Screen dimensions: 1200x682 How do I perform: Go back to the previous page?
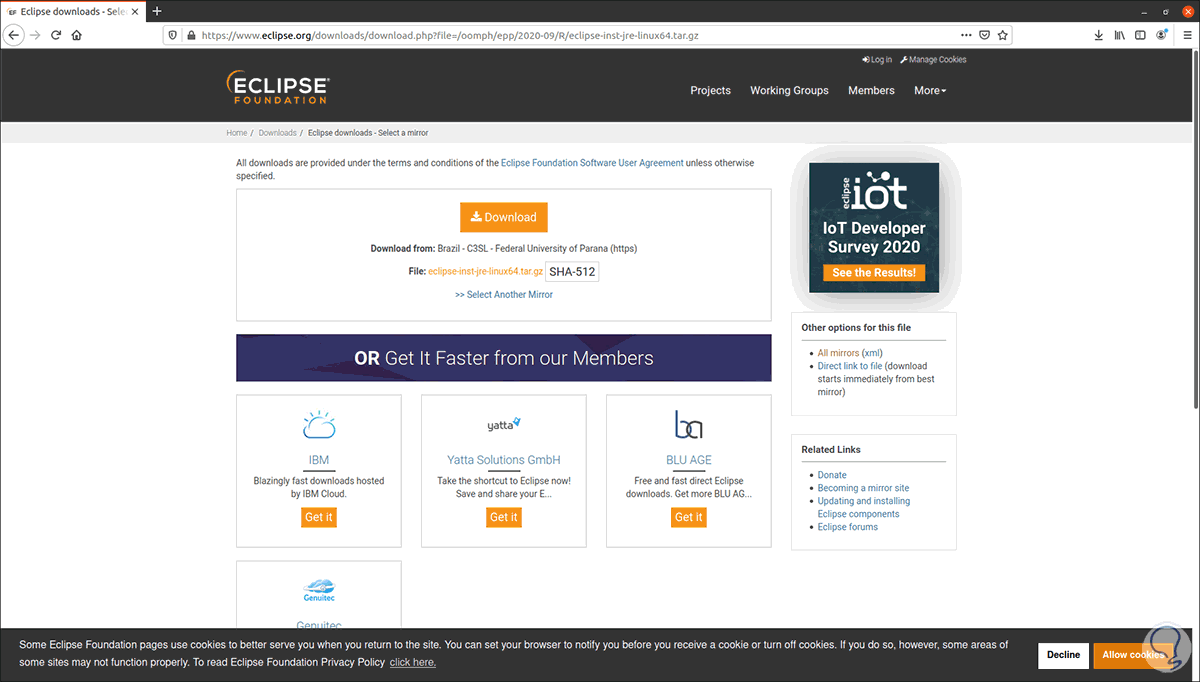(x=14, y=34)
